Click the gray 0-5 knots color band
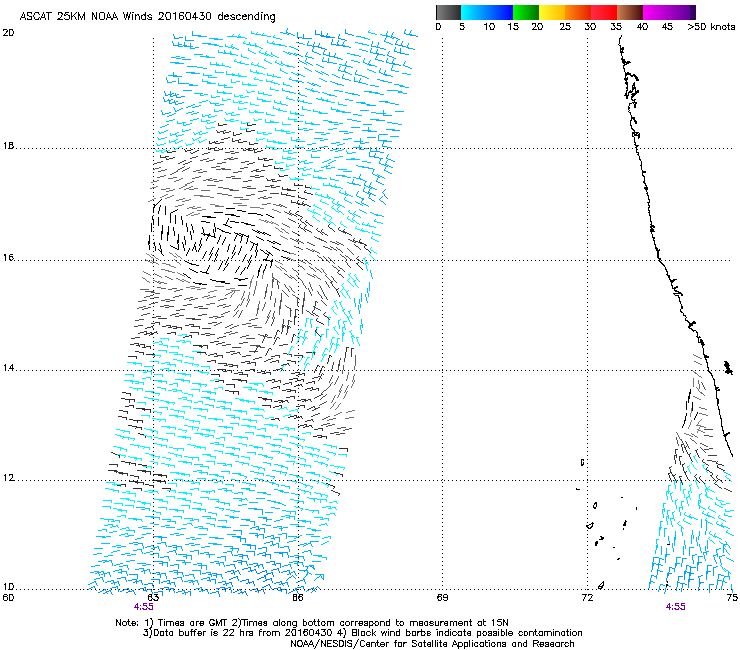This screenshot has height=650, width=740. (448, 12)
